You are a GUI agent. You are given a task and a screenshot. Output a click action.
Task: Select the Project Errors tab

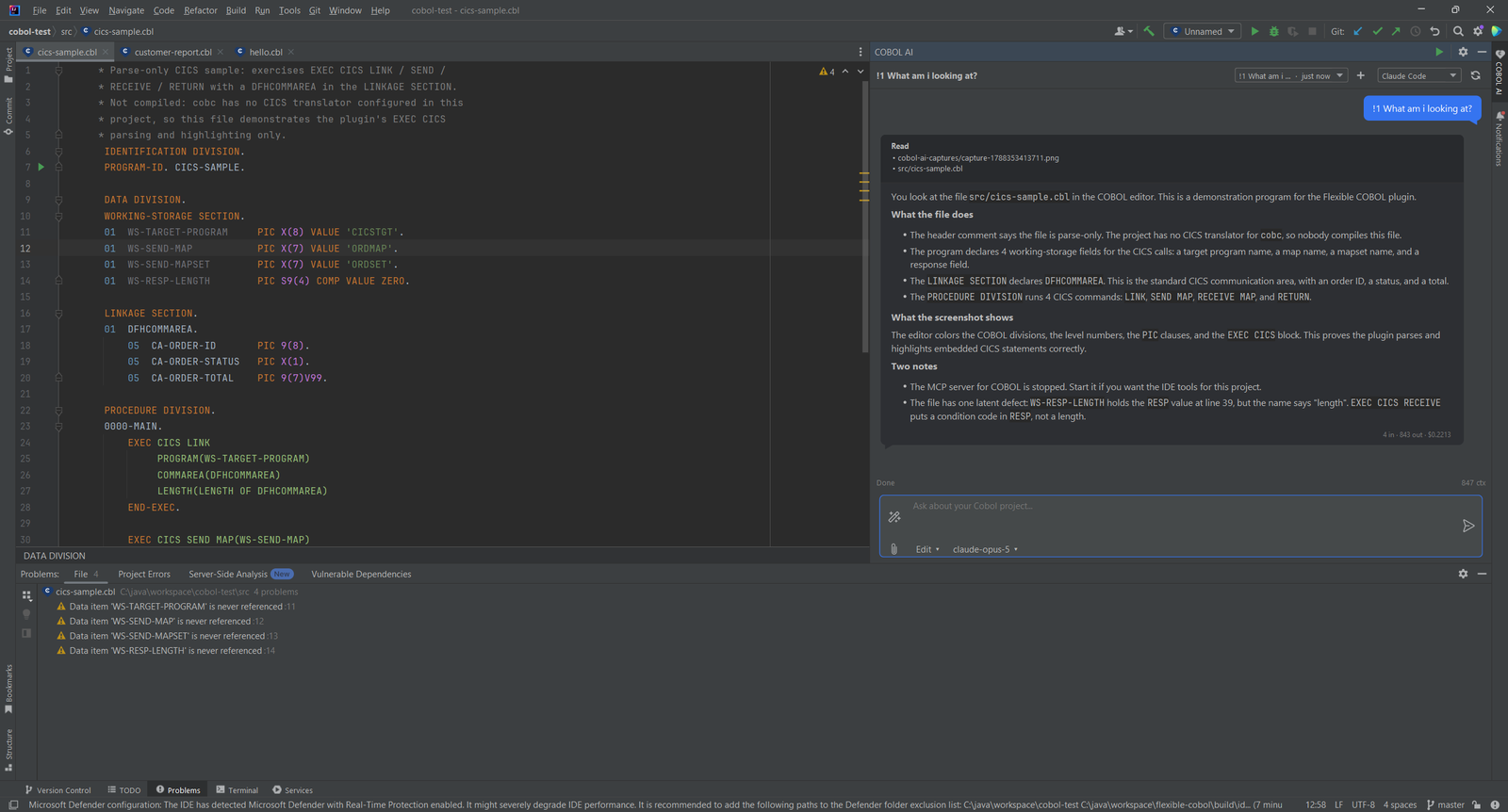pyautogui.click(x=144, y=574)
